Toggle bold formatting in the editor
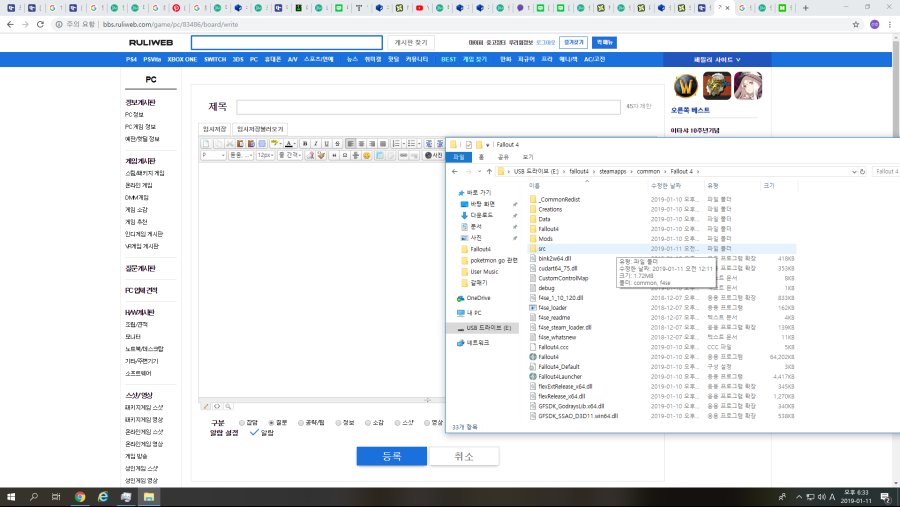This screenshot has height=507, width=900. pos(304,144)
